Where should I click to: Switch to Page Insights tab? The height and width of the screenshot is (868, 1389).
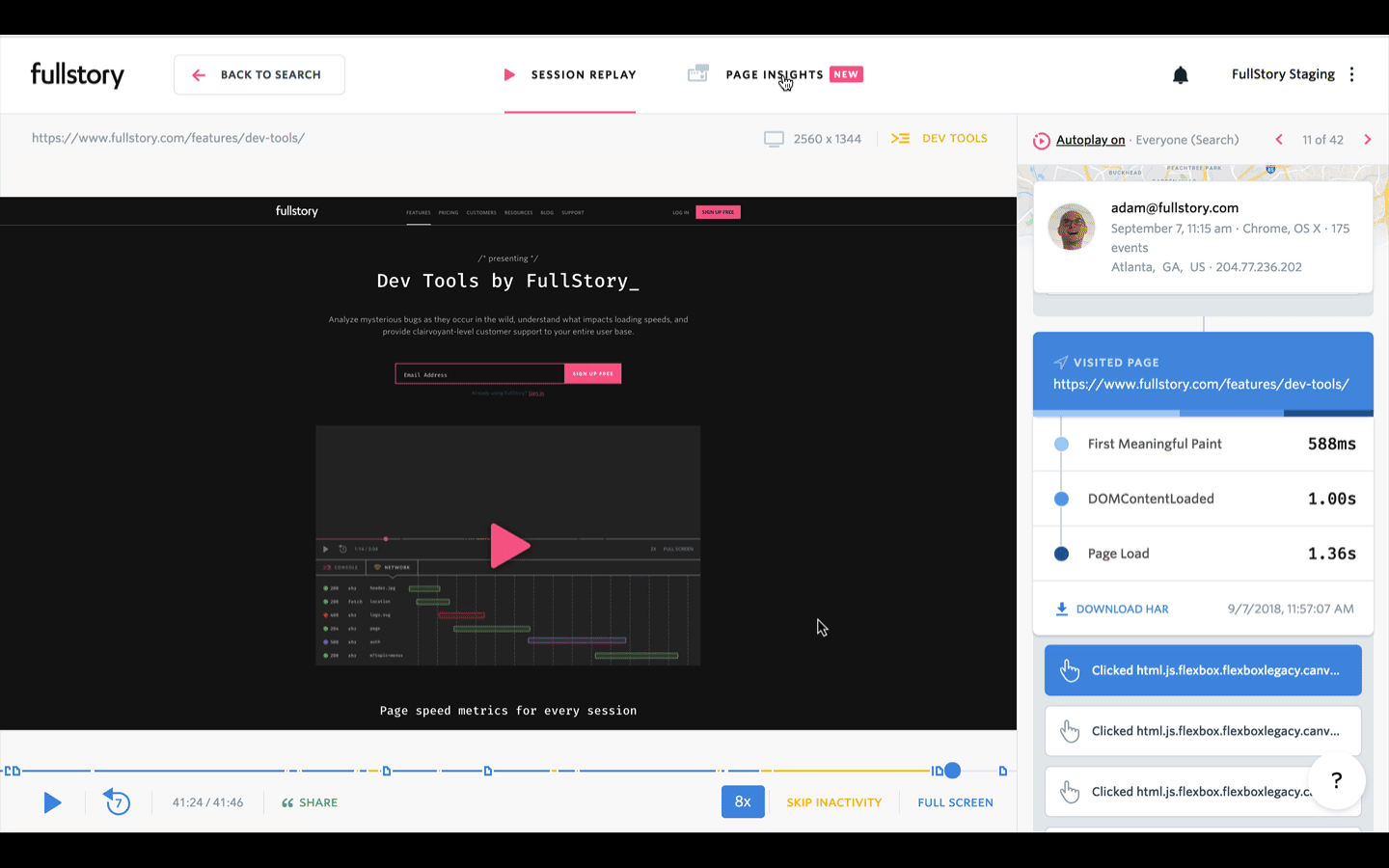(x=775, y=74)
